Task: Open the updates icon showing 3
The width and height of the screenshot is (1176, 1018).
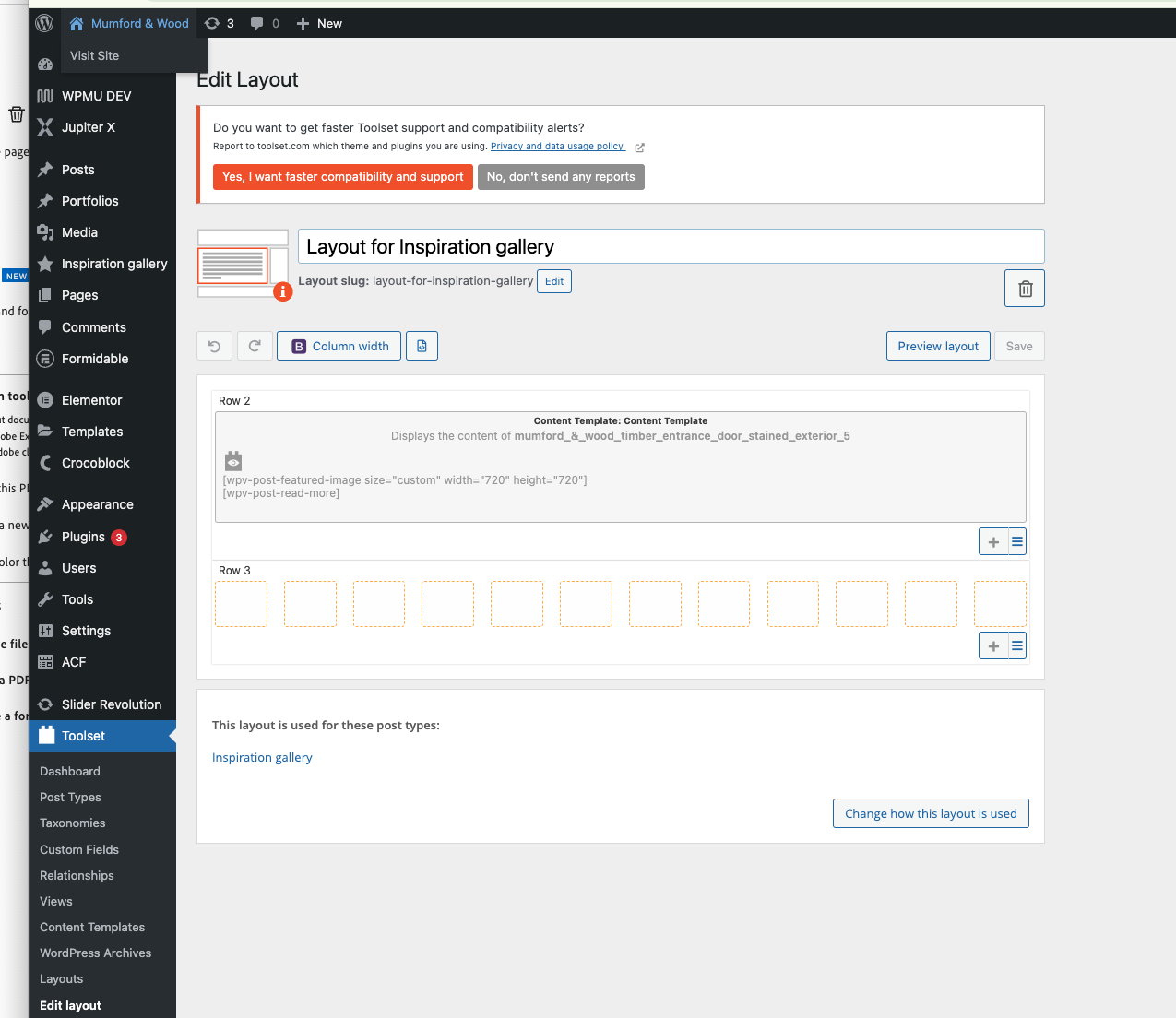Action: (220, 24)
